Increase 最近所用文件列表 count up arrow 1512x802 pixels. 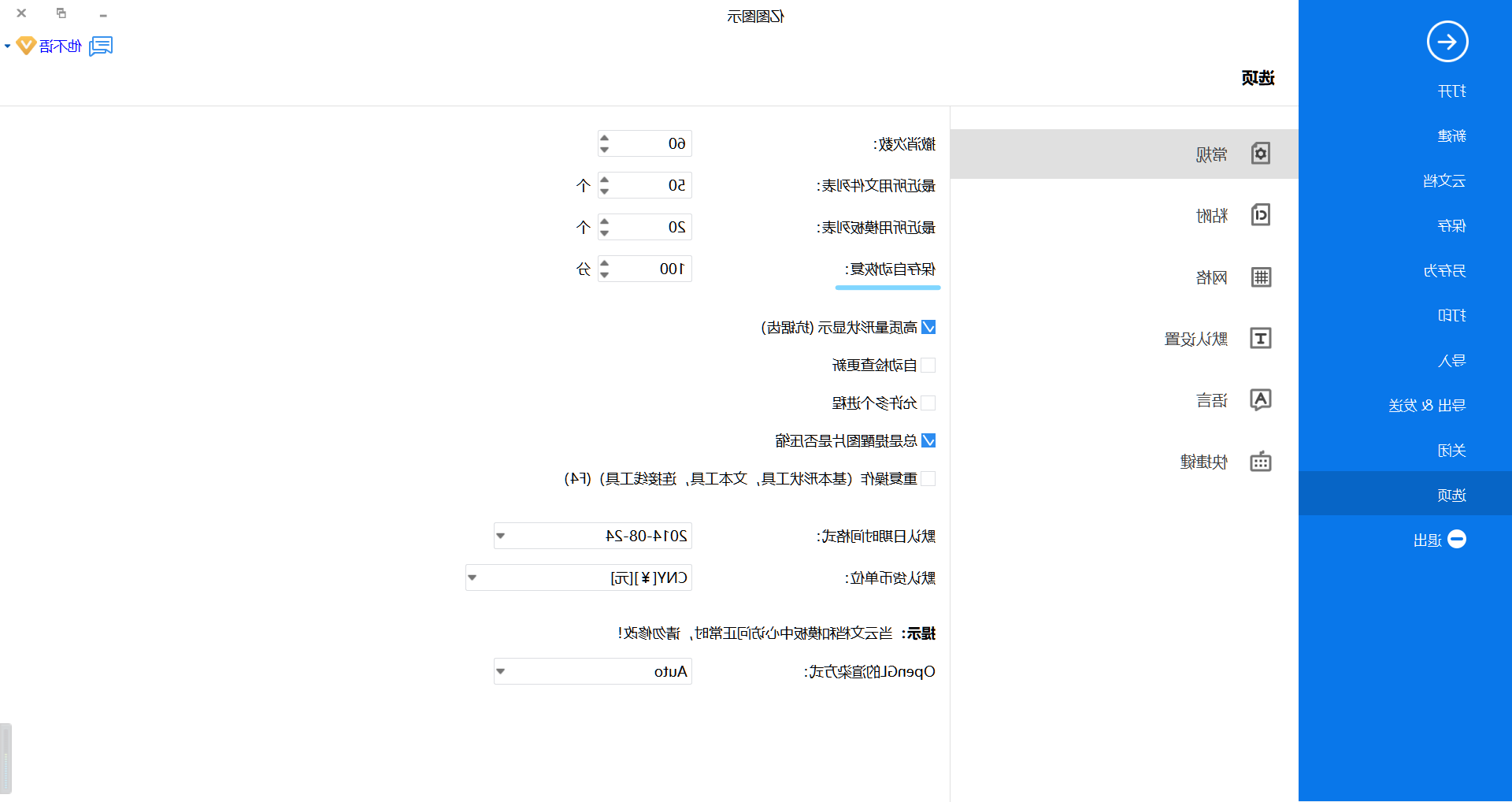605,180
